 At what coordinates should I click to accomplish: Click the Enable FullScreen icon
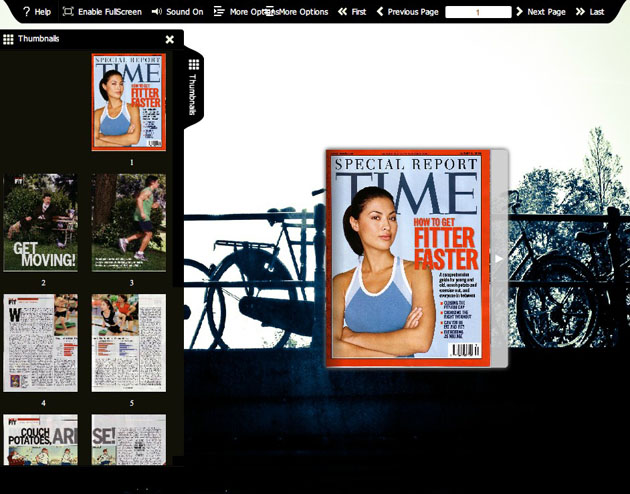click(68, 11)
